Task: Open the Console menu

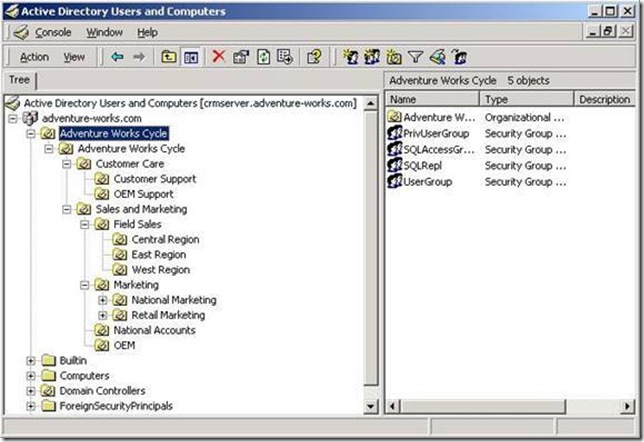Action: [53, 32]
